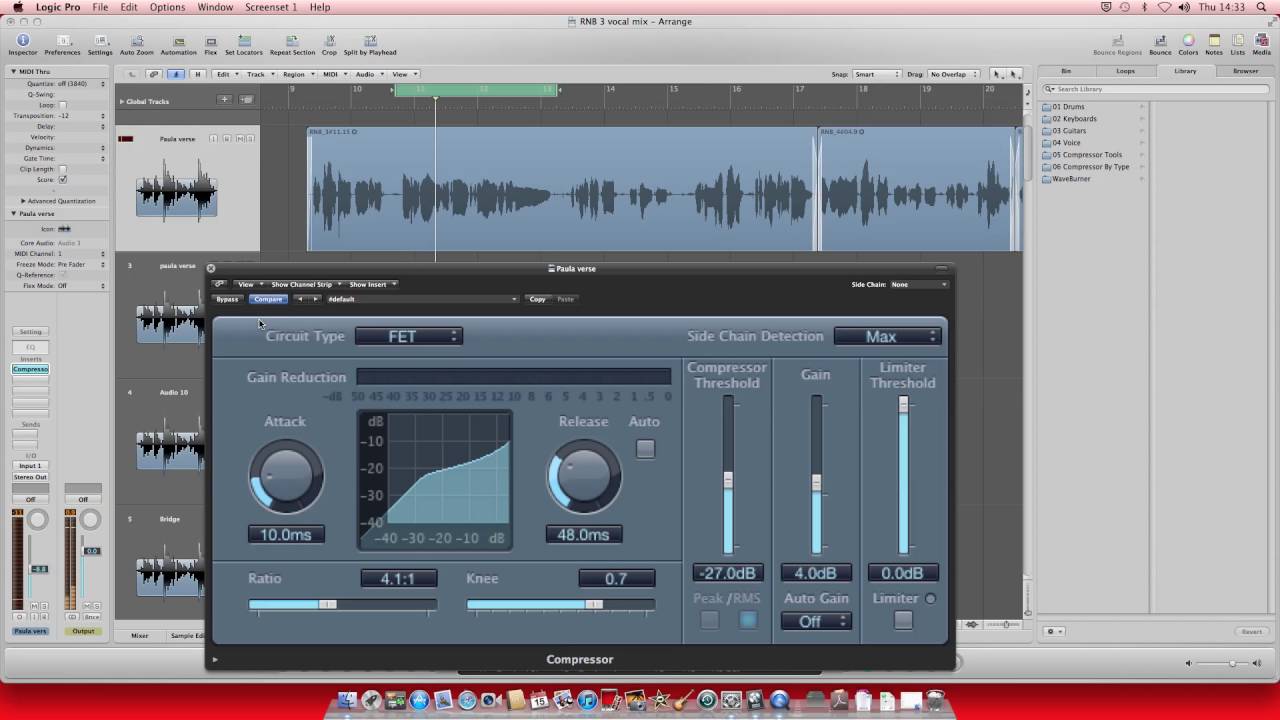Click the Ratio slider handle

328,604
